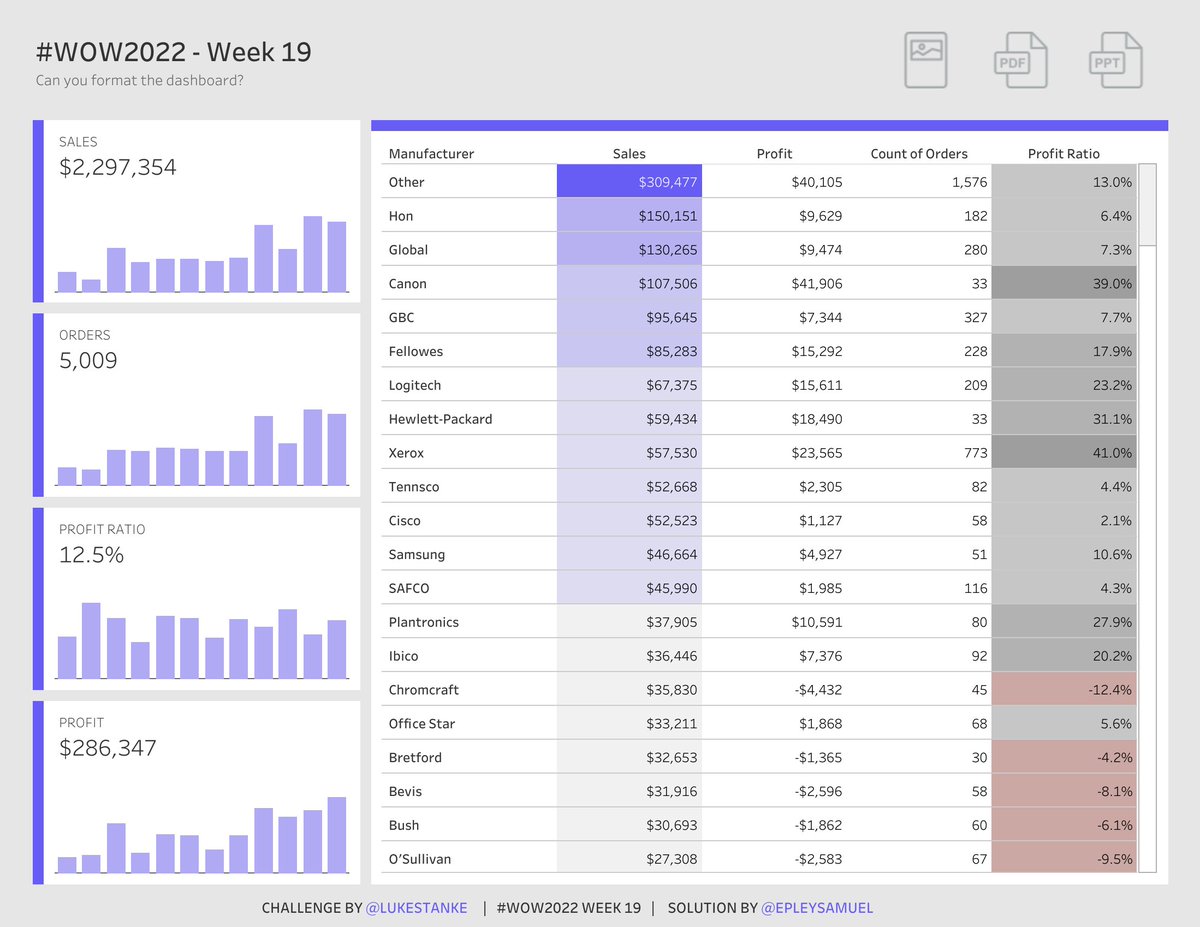Click the $95,645 sales cell
The width and height of the screenshot is (1200, 927).
[x=629, y=317]
